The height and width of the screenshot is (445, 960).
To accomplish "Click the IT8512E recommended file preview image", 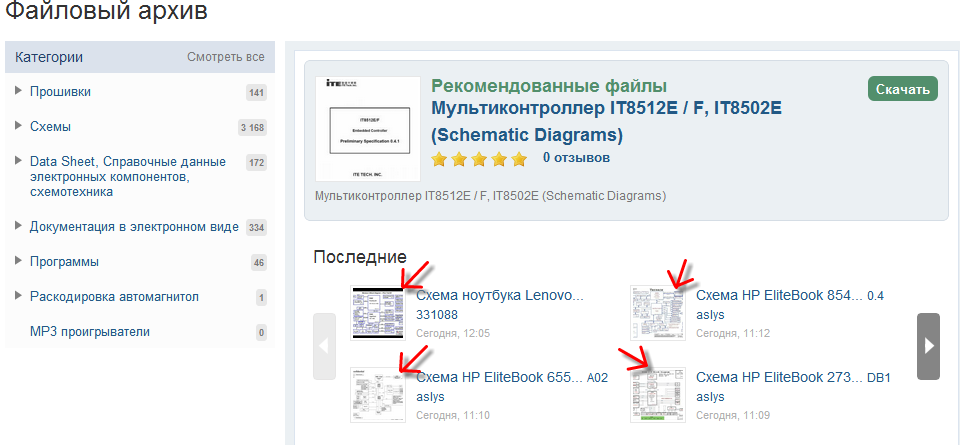I will point(367,128).
